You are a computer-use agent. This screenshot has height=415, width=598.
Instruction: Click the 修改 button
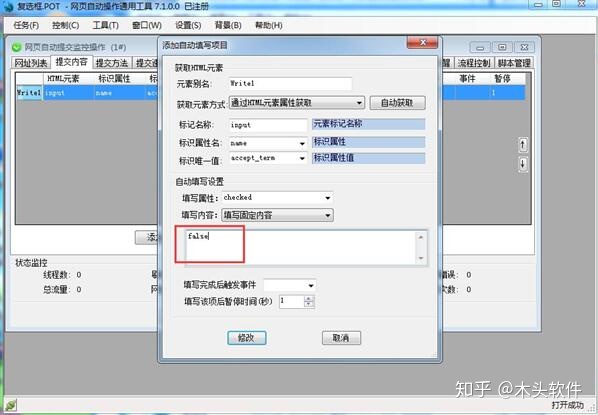tap(246, 338)
